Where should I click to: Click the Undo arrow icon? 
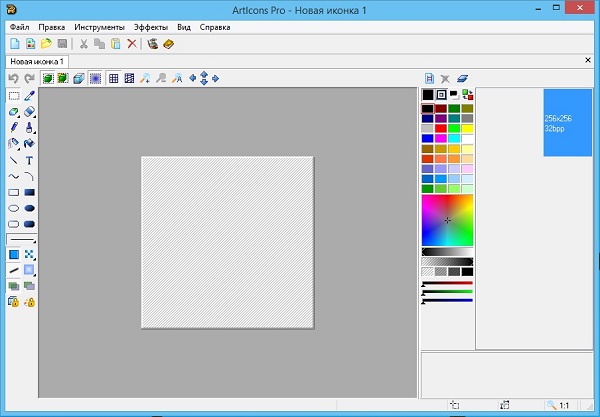coord(13,78)
